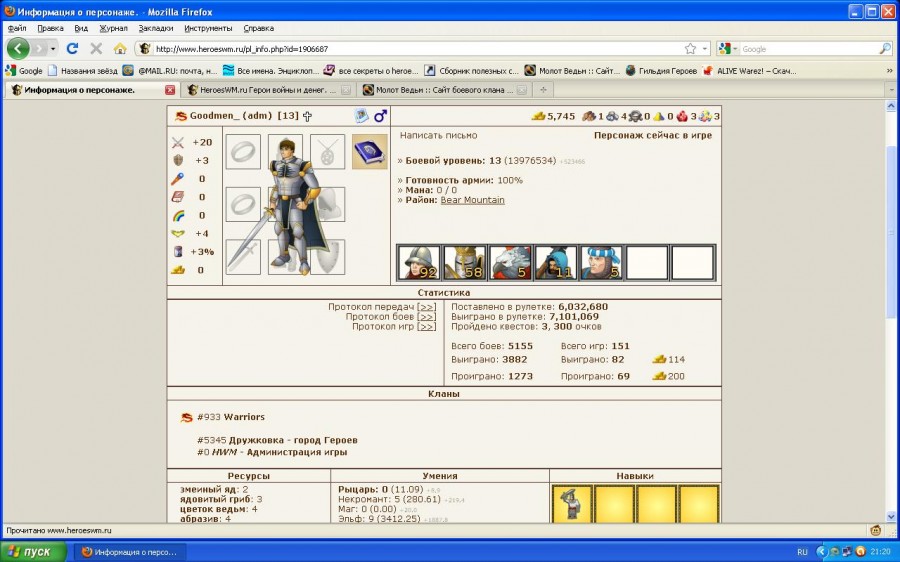Switch to HeroesWM.ru Герои войны tab
The width and height of the screenshot is (900, 562).
click(x=267, y=90)
